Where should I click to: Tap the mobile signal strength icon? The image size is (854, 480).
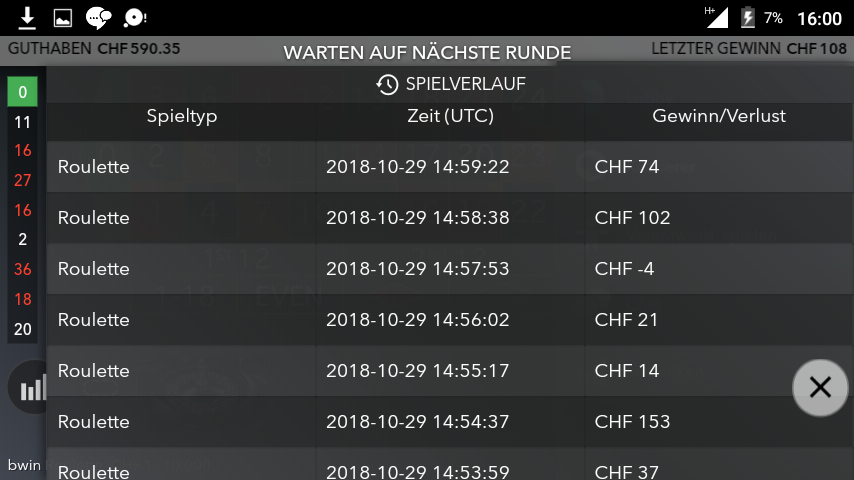tap(717, 17)
